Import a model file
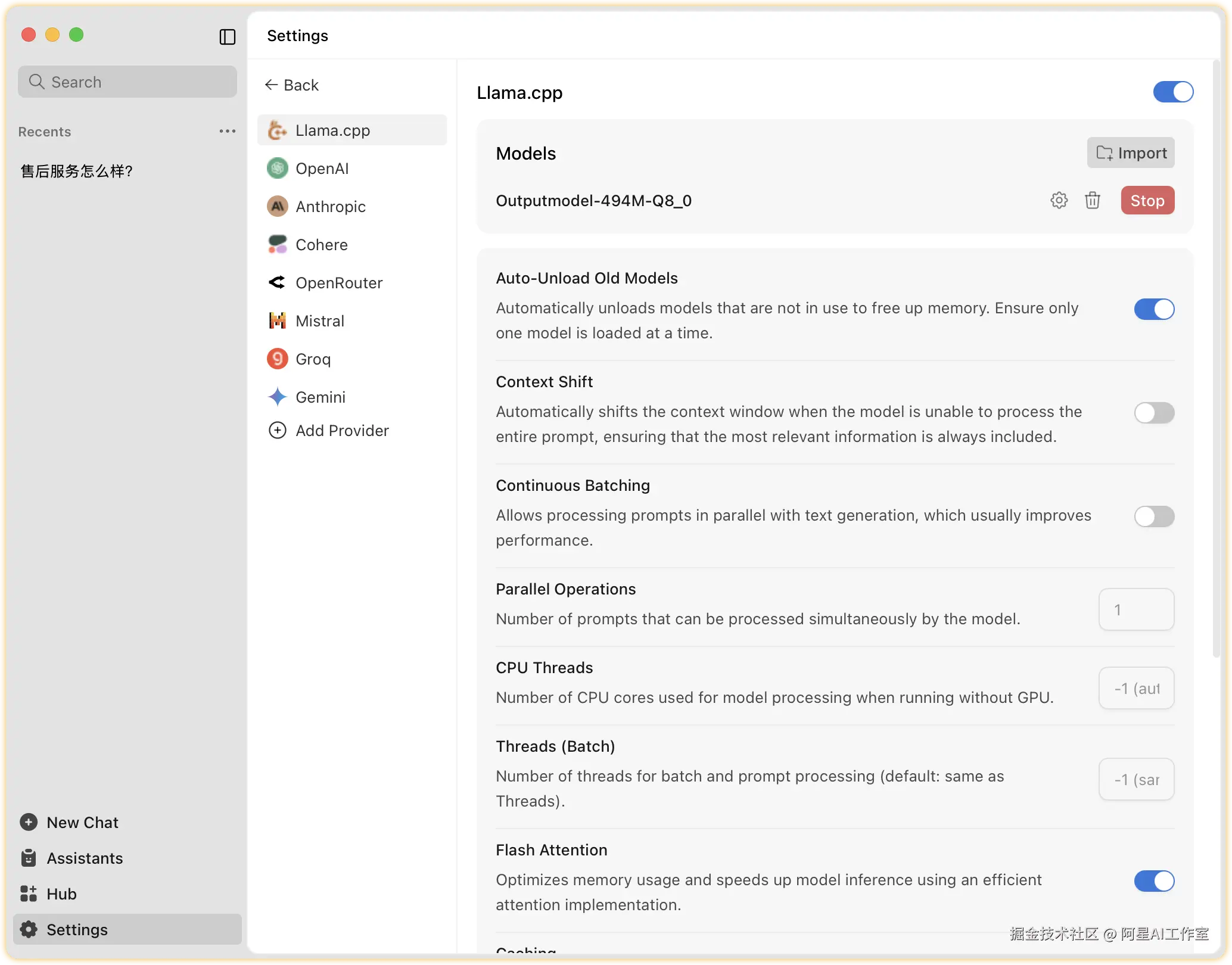 [x=1130, y=153]
